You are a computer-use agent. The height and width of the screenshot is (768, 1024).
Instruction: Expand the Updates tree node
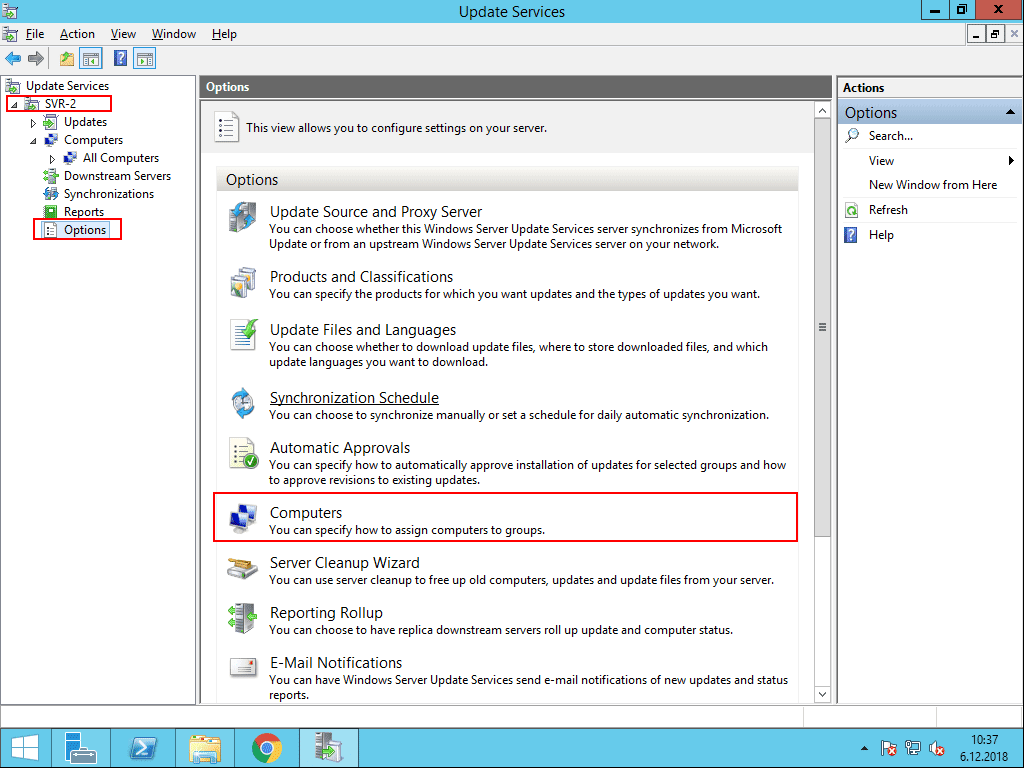(31, 121)
